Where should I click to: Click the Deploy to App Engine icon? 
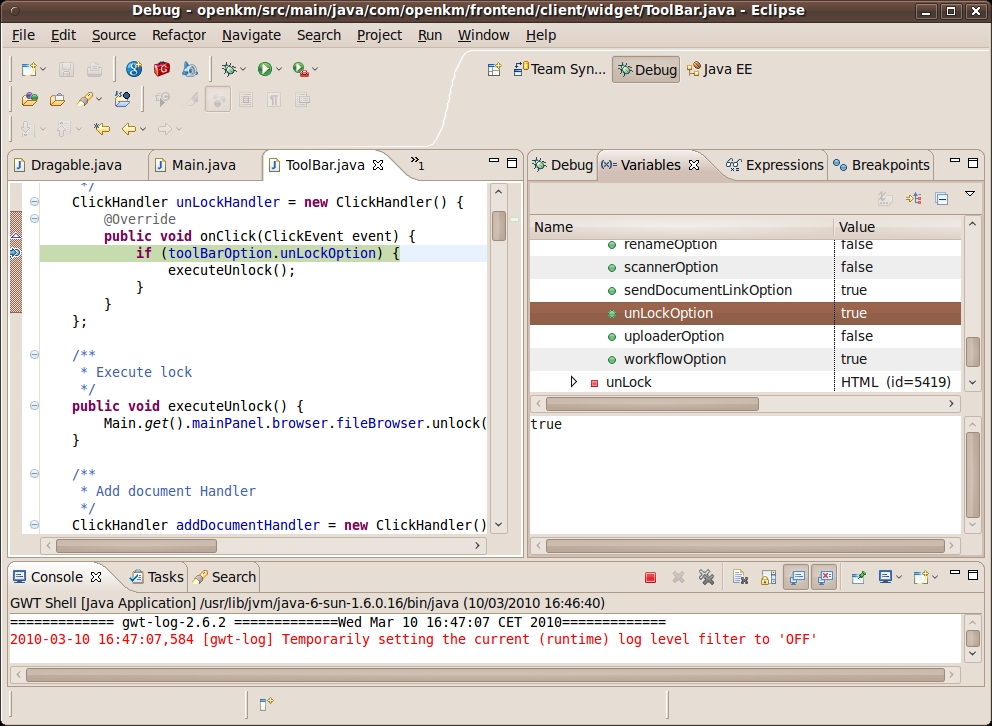[190, 69]
